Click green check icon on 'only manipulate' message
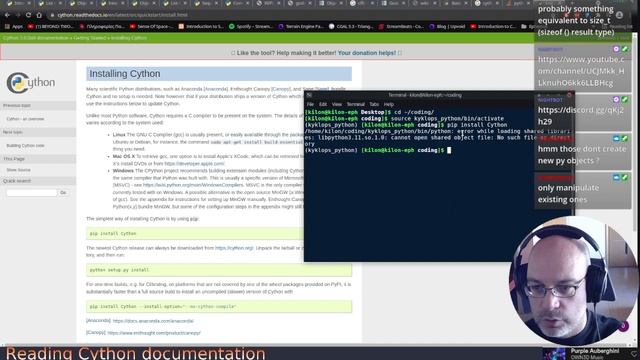The width and height of the screenshot is (640, 360). tap(624, 178)
